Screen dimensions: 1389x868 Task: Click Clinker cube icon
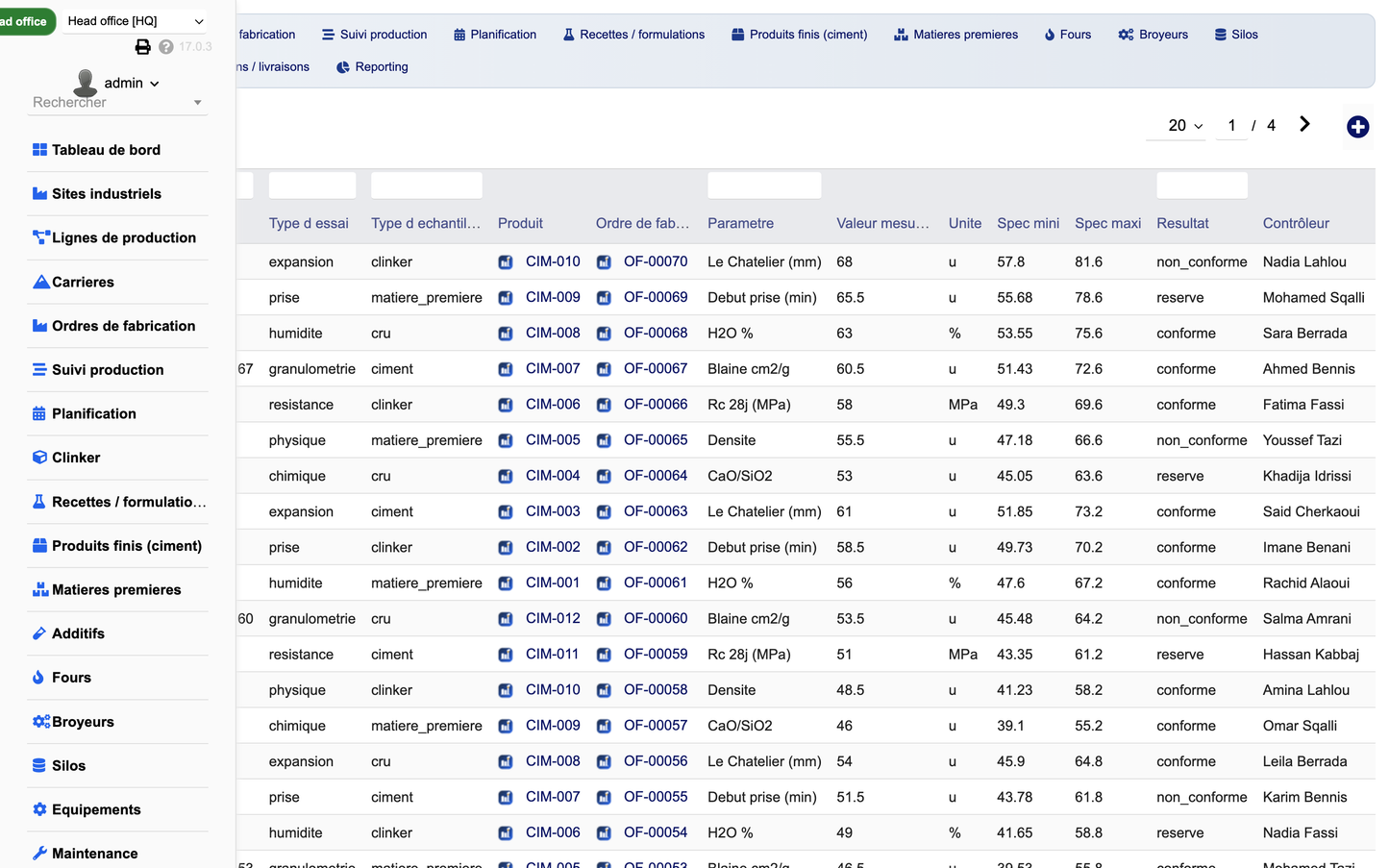click(39, 458)
